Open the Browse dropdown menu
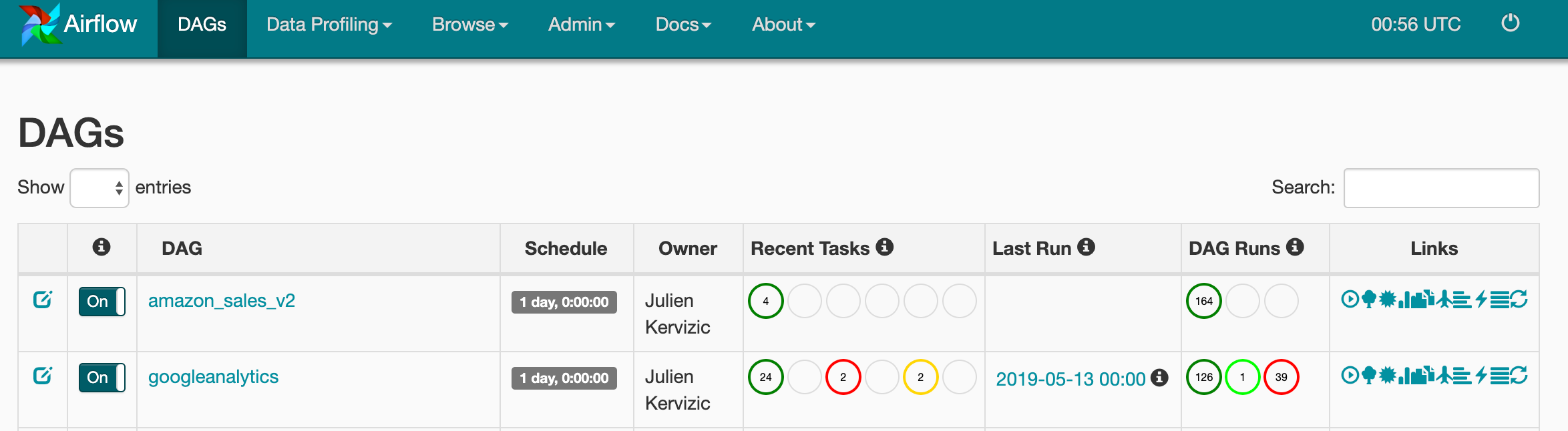Viewport: 1568px width, 431px height. [x=470, y=25]
